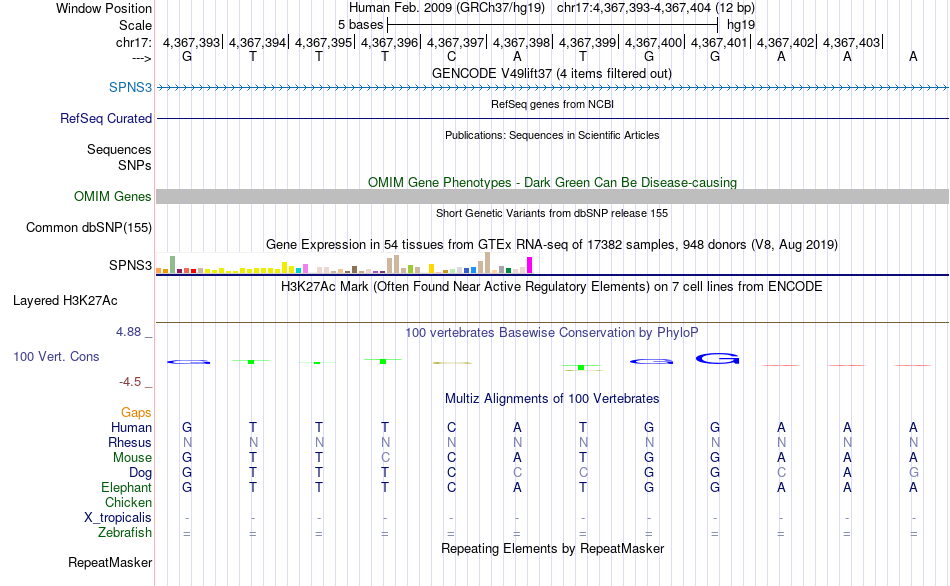
Task: Open '100 vertebrates Basewise Conservation by PhyloP' title
Action: point(552,333)
